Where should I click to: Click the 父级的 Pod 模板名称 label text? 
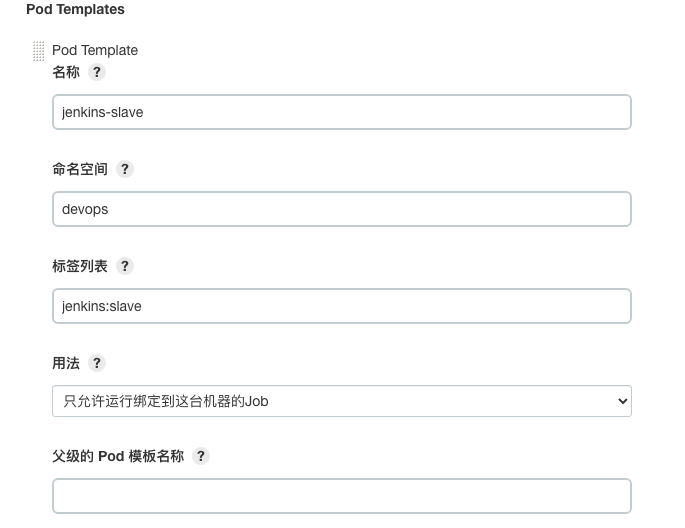tap(118, 456)
